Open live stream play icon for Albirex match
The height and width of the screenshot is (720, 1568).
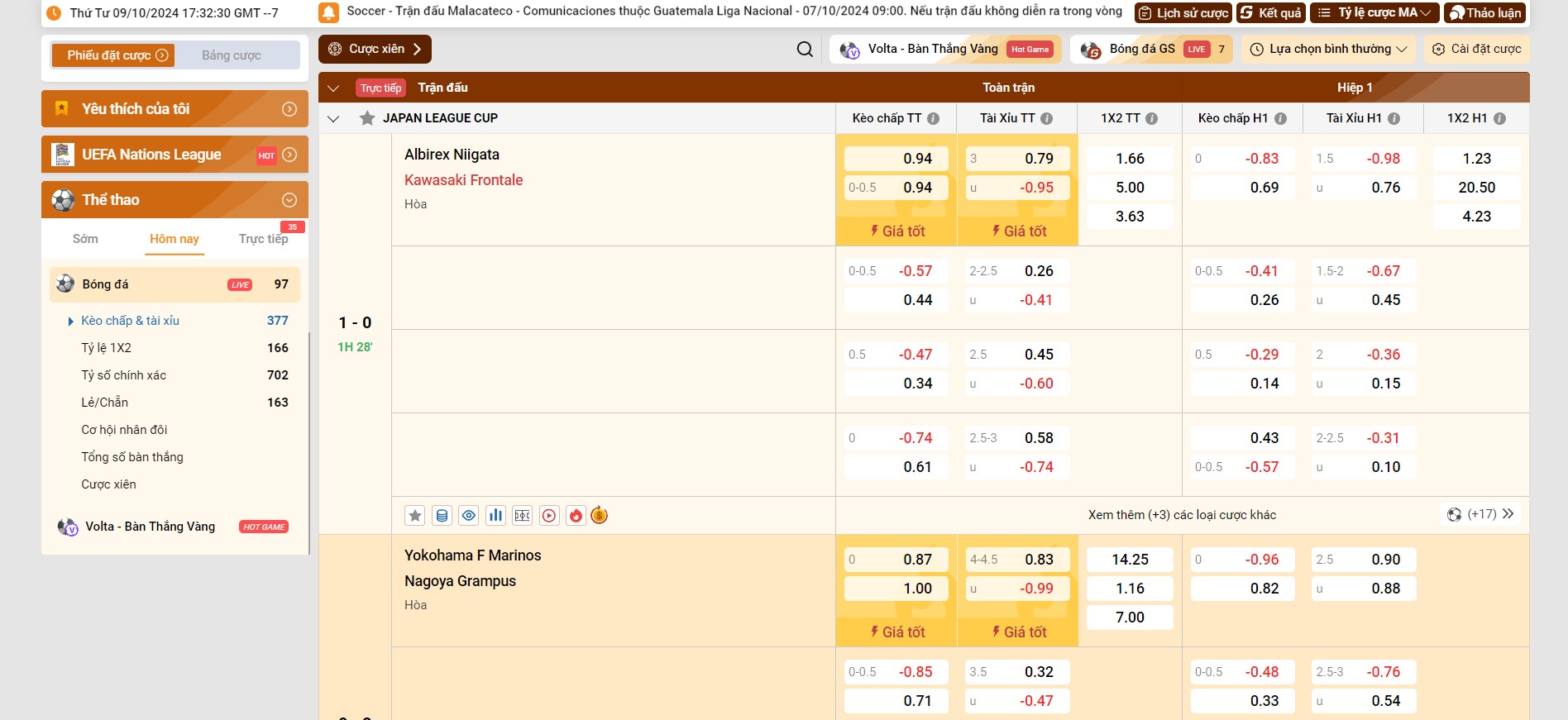[x=549, y=516]
